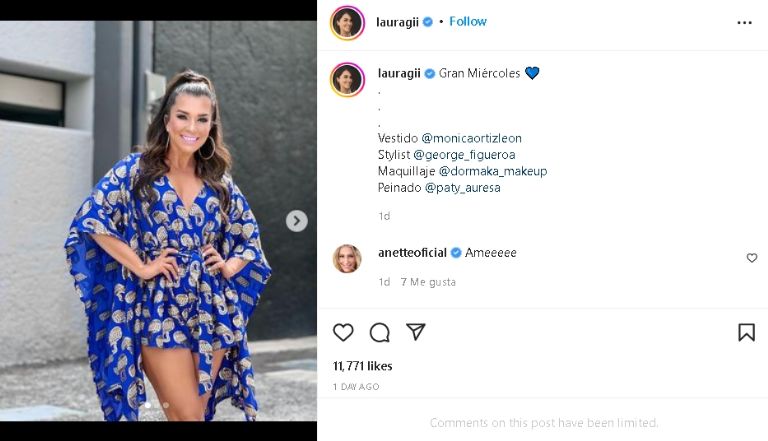768x441 pixels.
Task: Share the post via paper plane icon
Action: click(416, 332)
